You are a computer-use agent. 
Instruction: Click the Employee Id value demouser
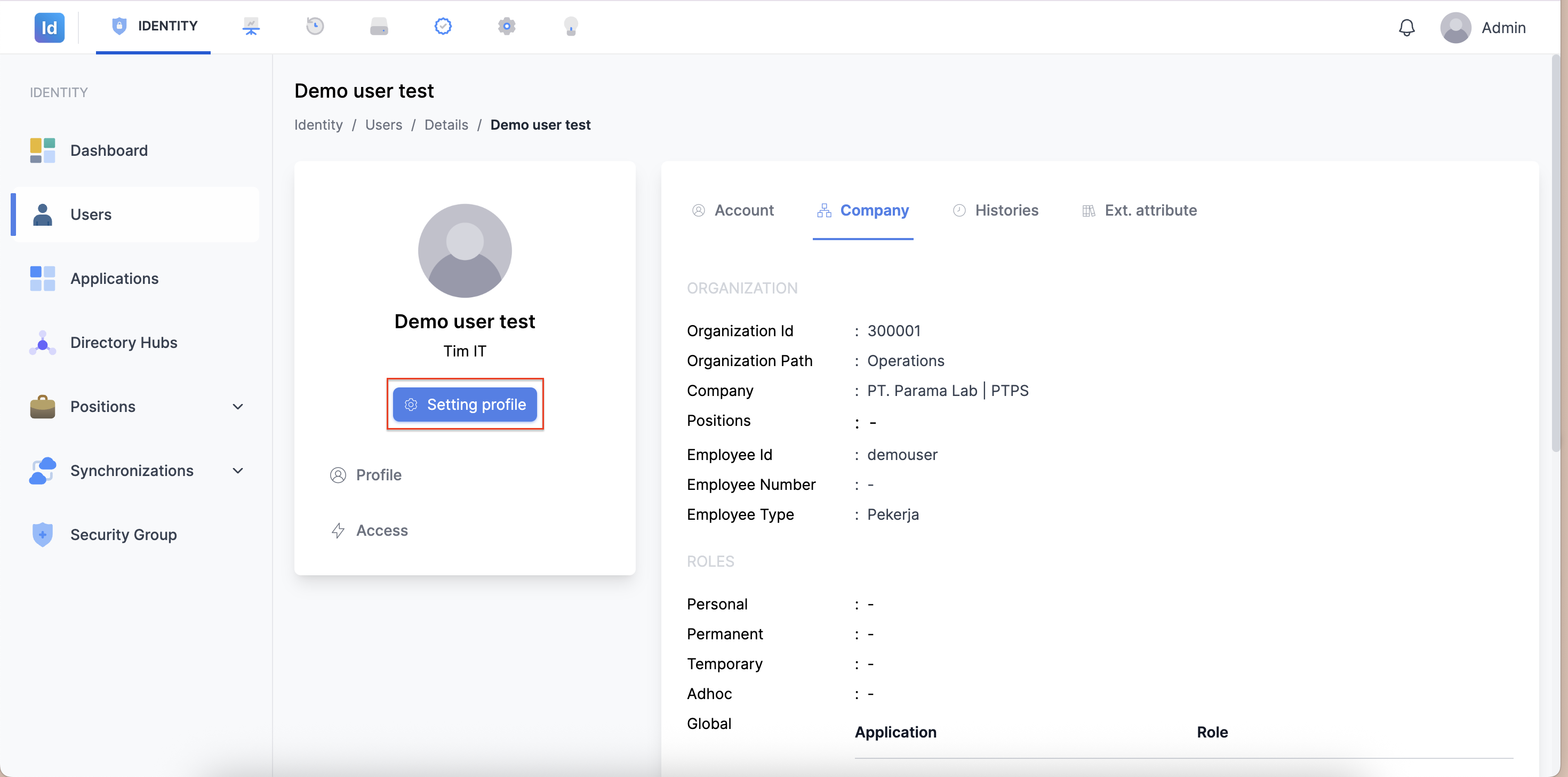pos(902,454)
